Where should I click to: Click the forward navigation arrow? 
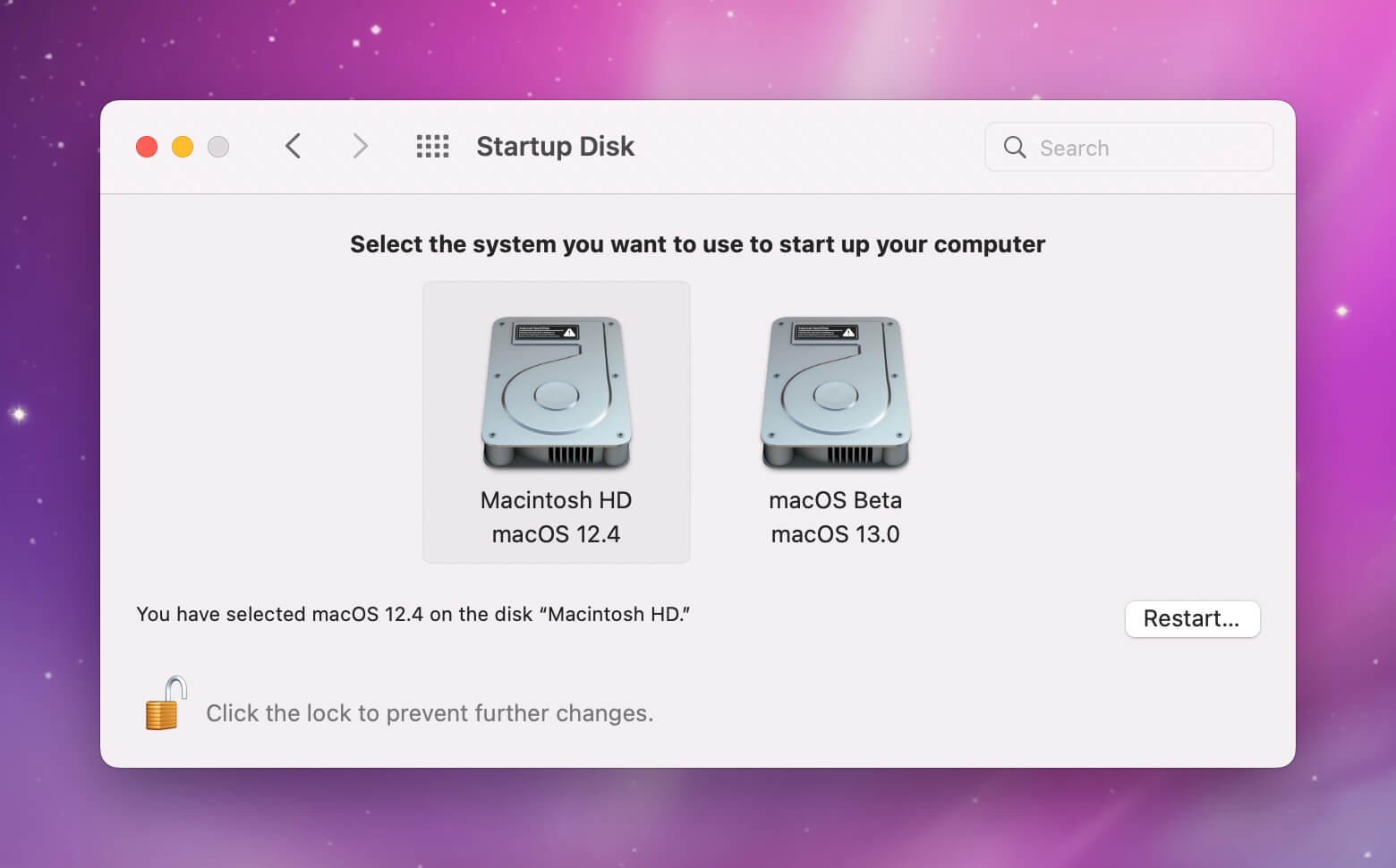360,146
